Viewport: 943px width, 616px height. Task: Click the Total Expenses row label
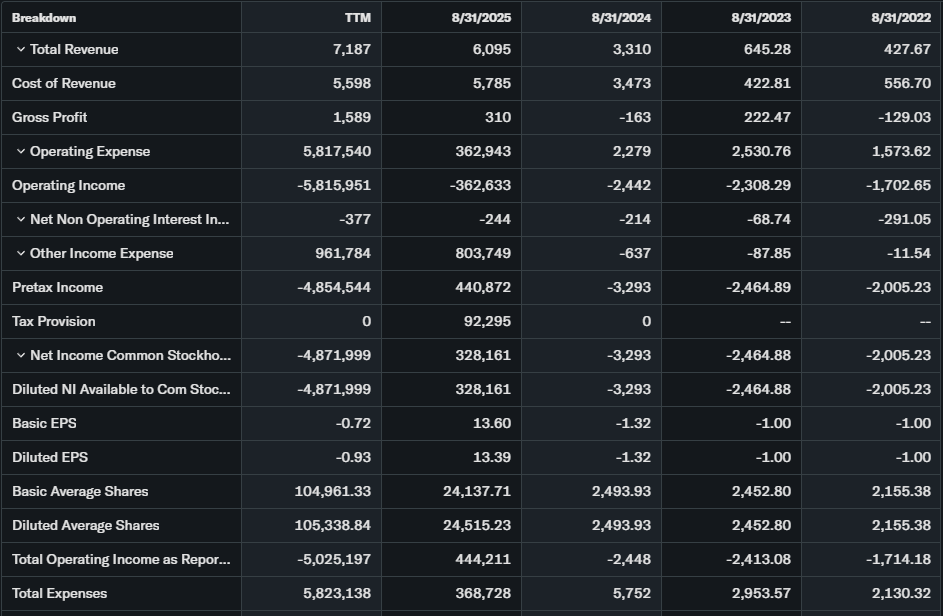point(60,594)
